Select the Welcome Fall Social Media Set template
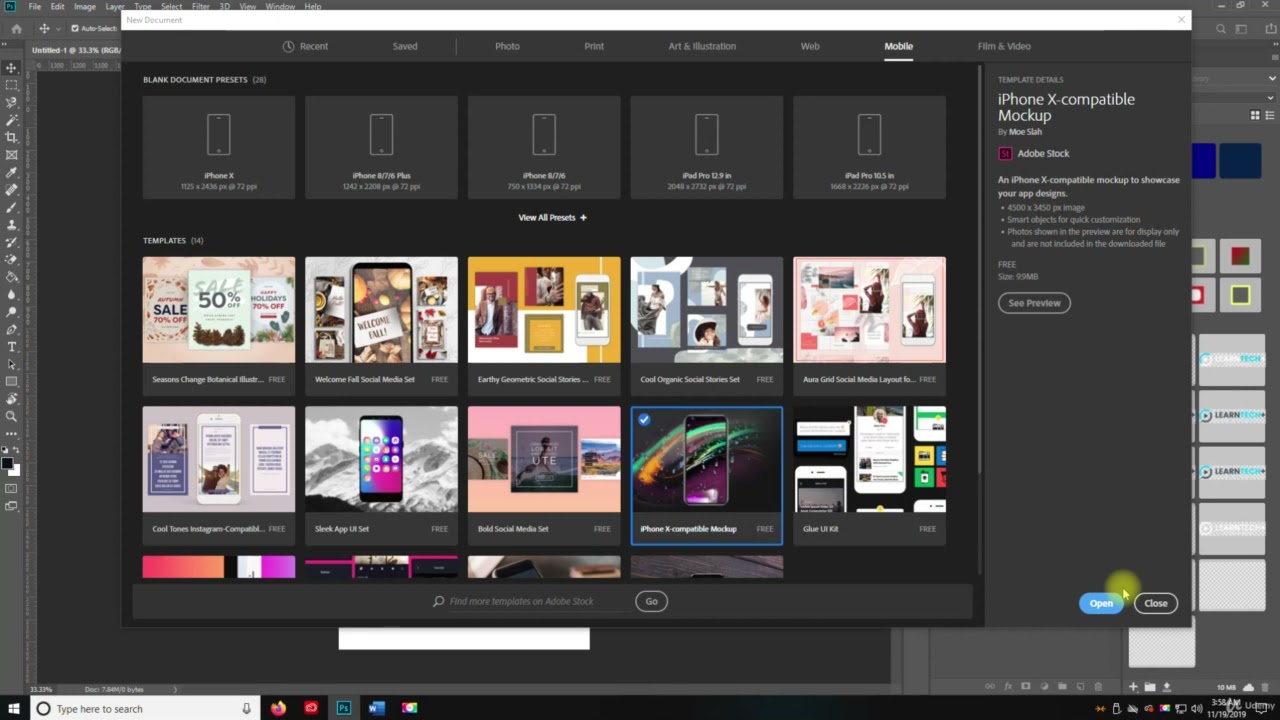 pos(381,325)
